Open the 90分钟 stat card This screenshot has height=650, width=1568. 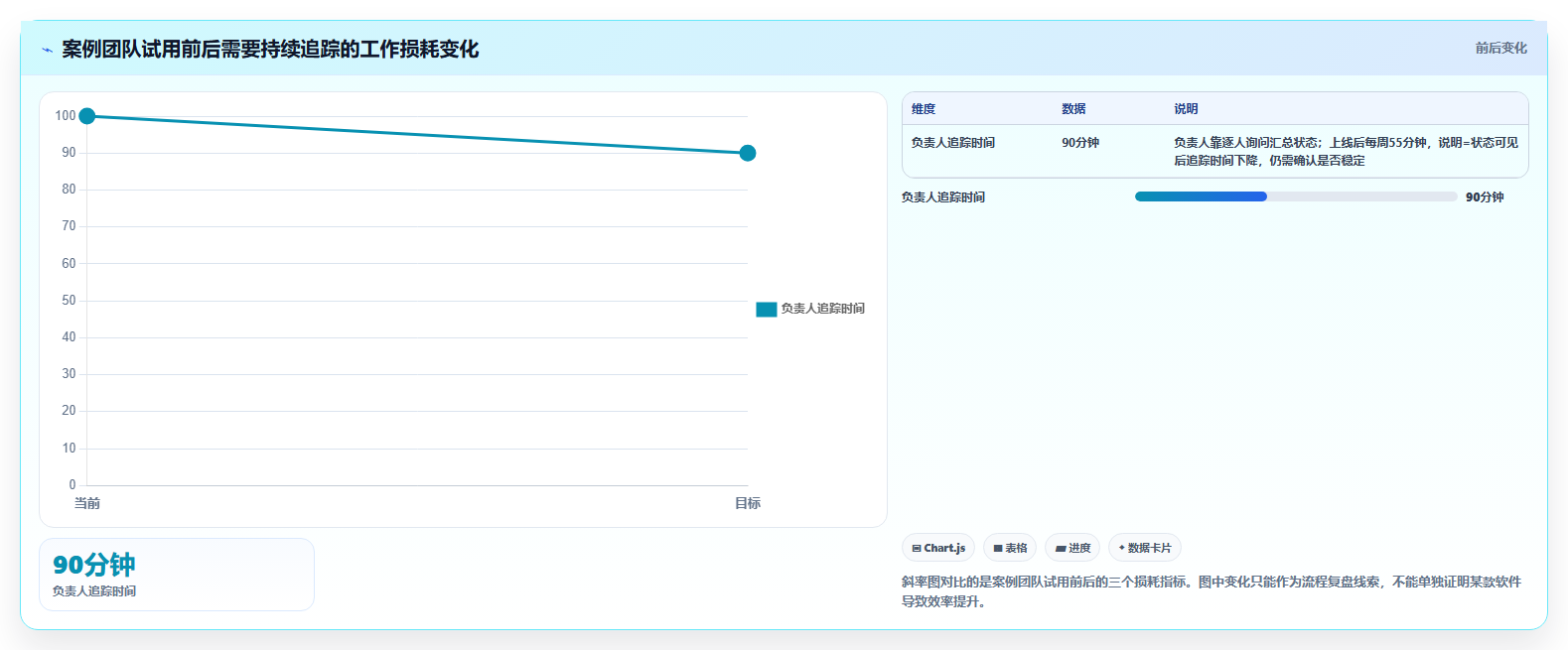(177, 575)
